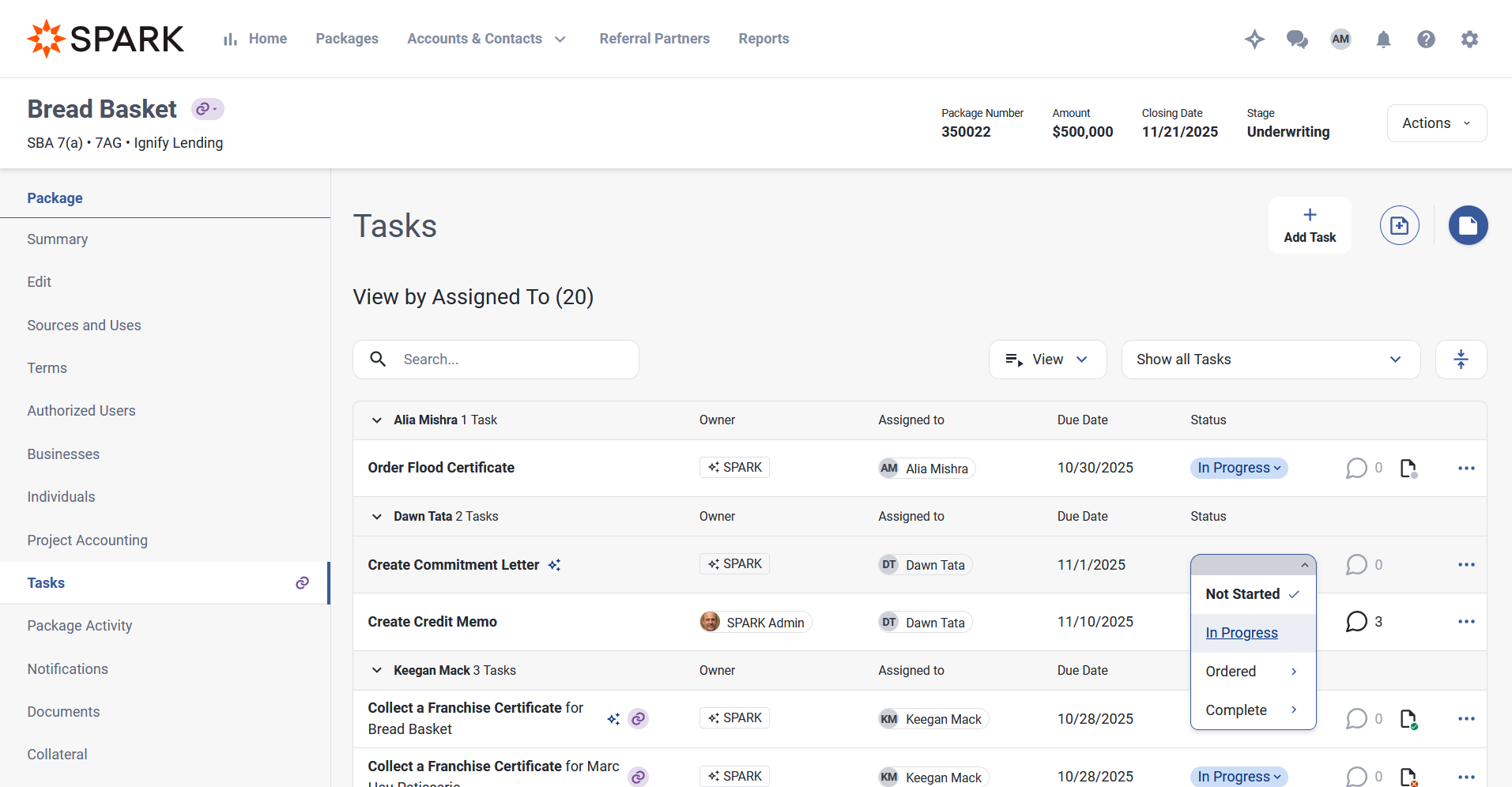Open the chat messages icon

[1297, 39]
